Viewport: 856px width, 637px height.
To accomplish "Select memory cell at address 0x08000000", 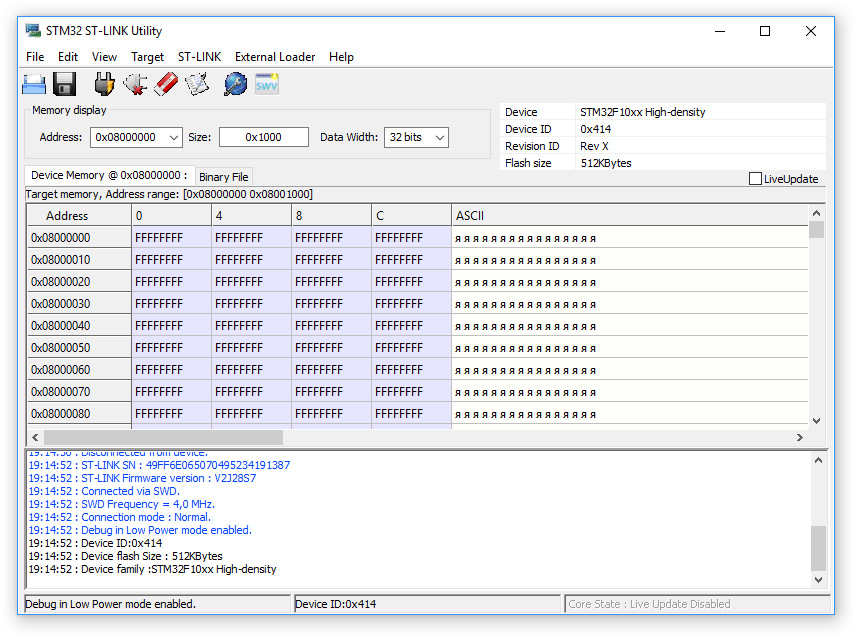I will 171,238.
